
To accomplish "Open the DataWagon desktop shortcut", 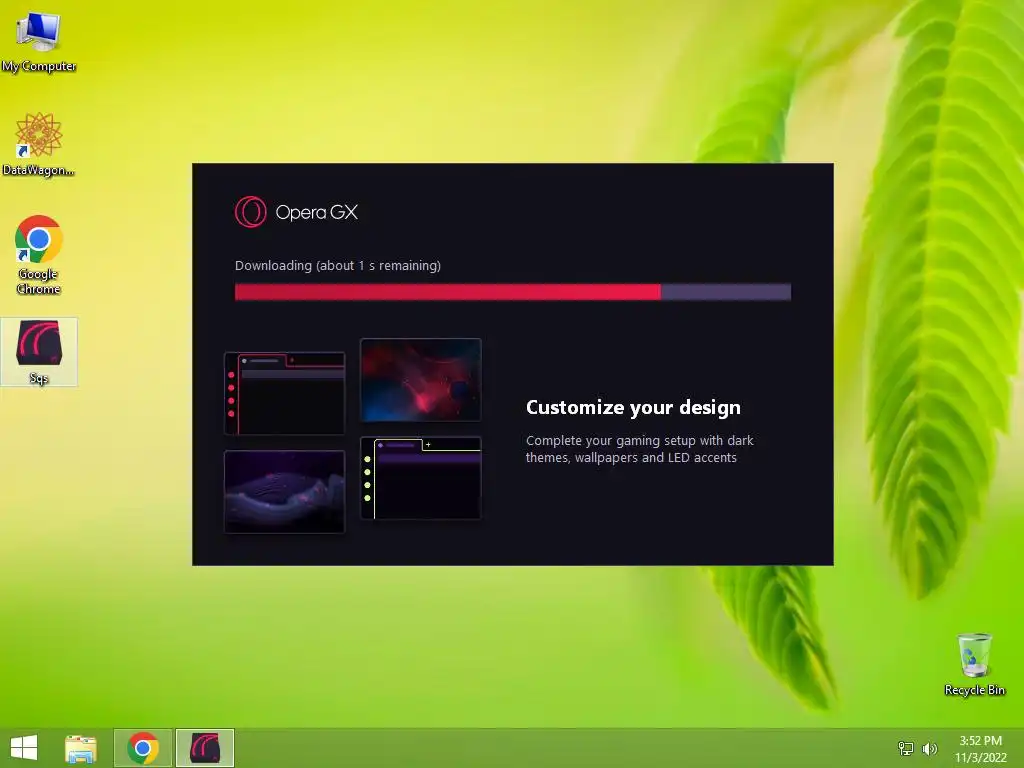I will pos(39,144).
